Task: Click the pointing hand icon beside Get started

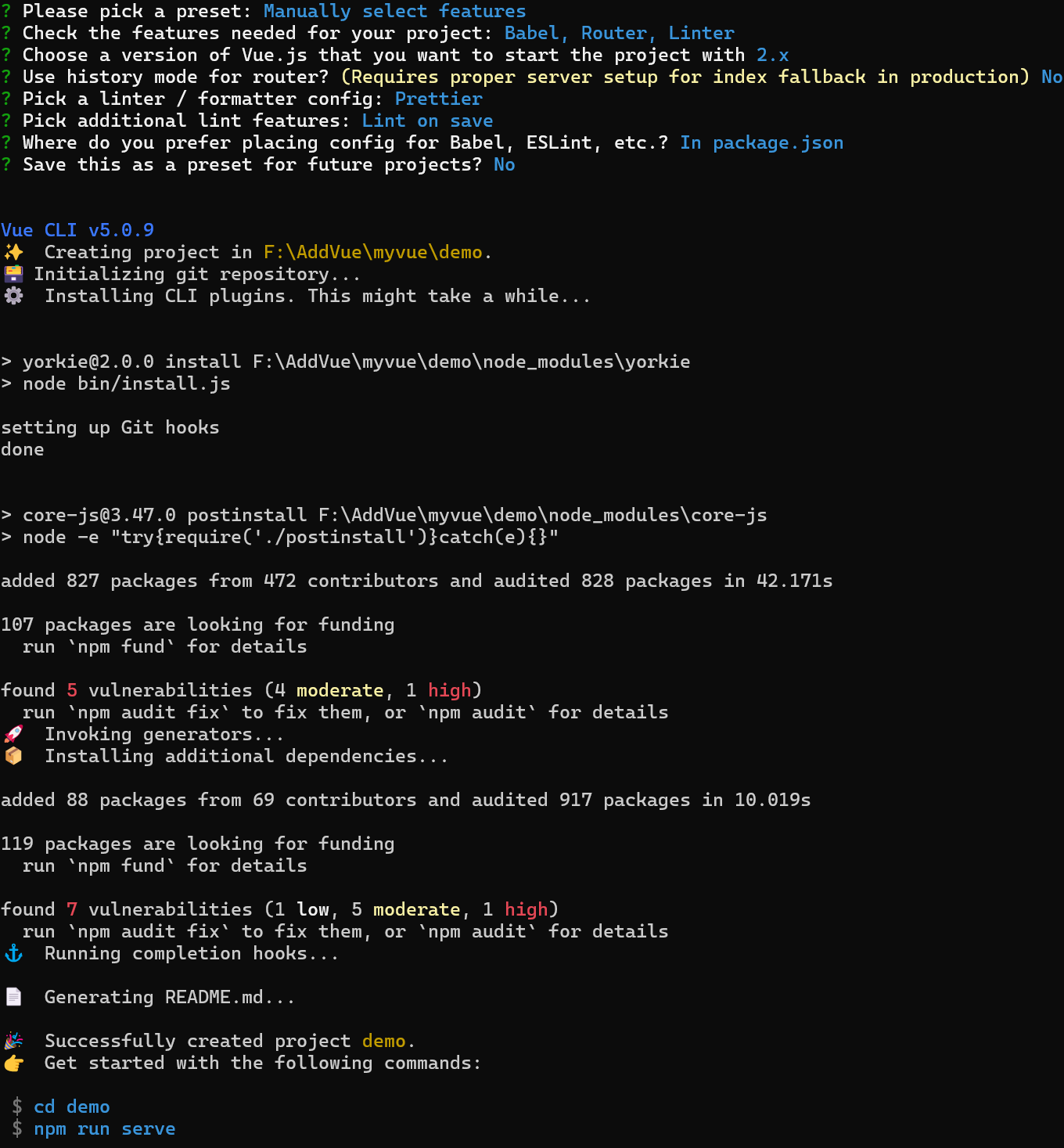Action: (13, 1063)
